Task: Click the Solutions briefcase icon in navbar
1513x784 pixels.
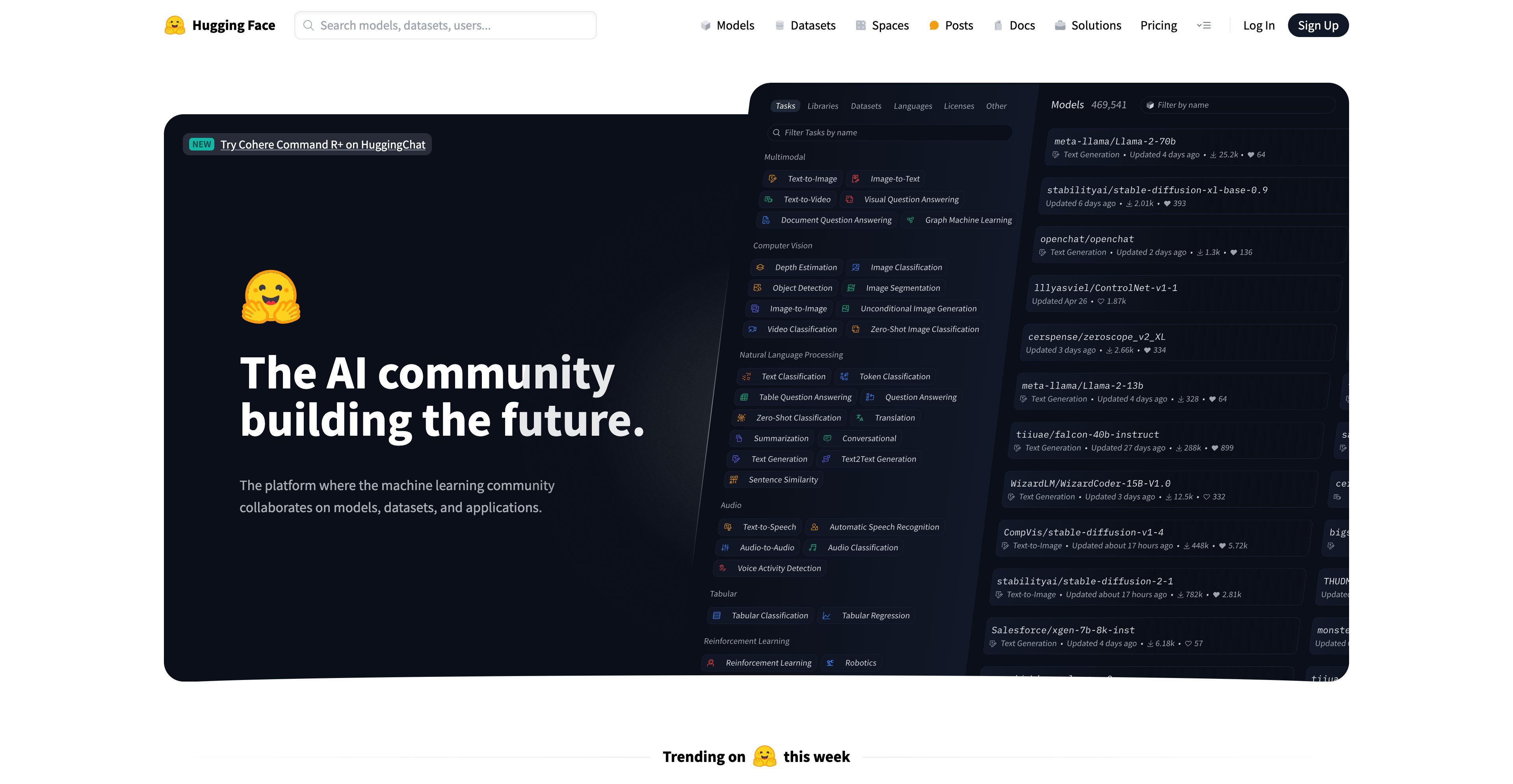Action: click(1059, 25)
